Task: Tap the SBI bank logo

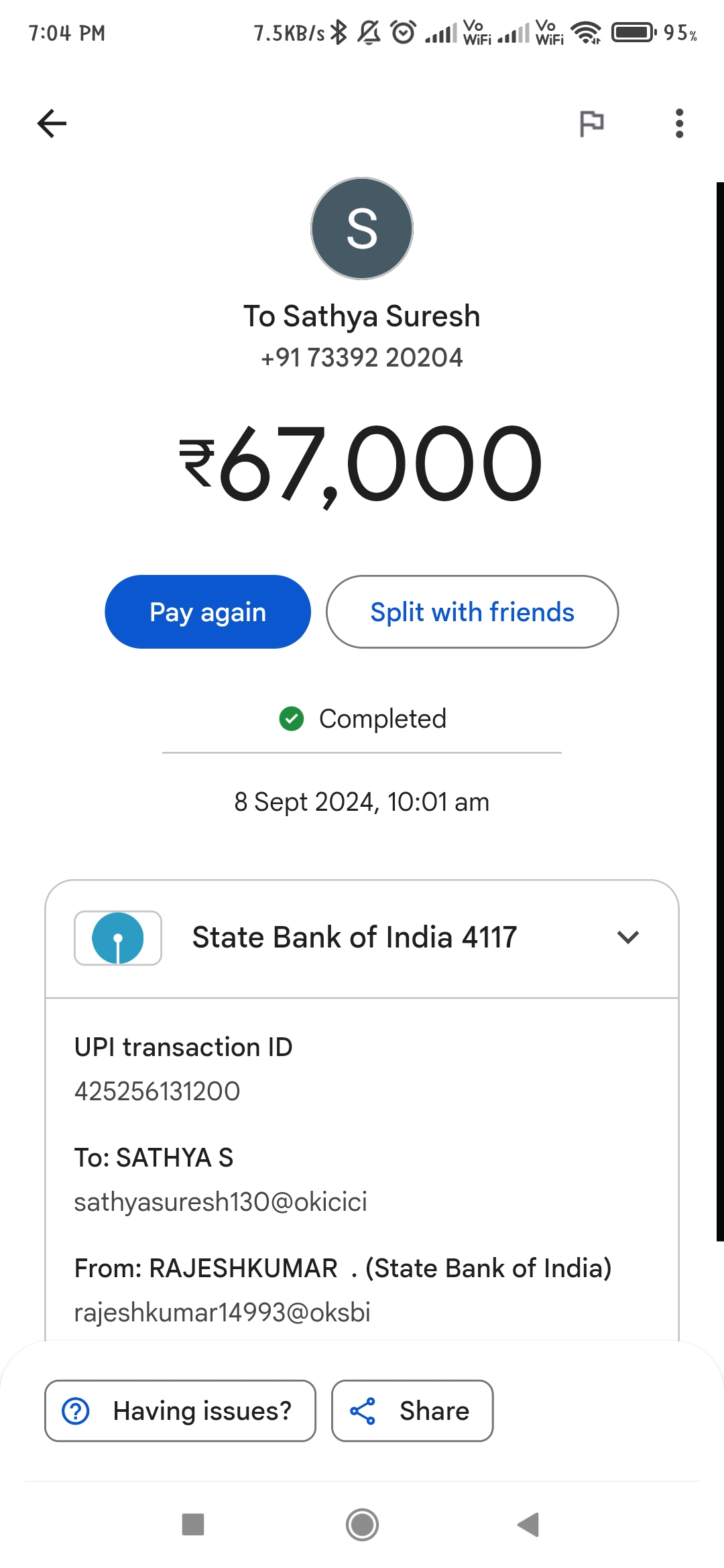Action: click(x=118, y=938)
